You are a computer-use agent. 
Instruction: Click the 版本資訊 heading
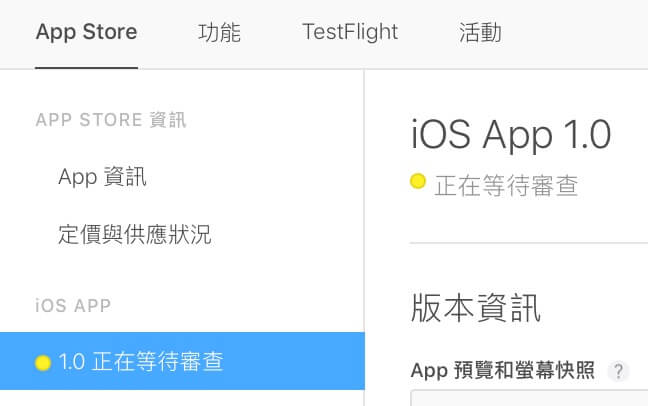[476, 308]
